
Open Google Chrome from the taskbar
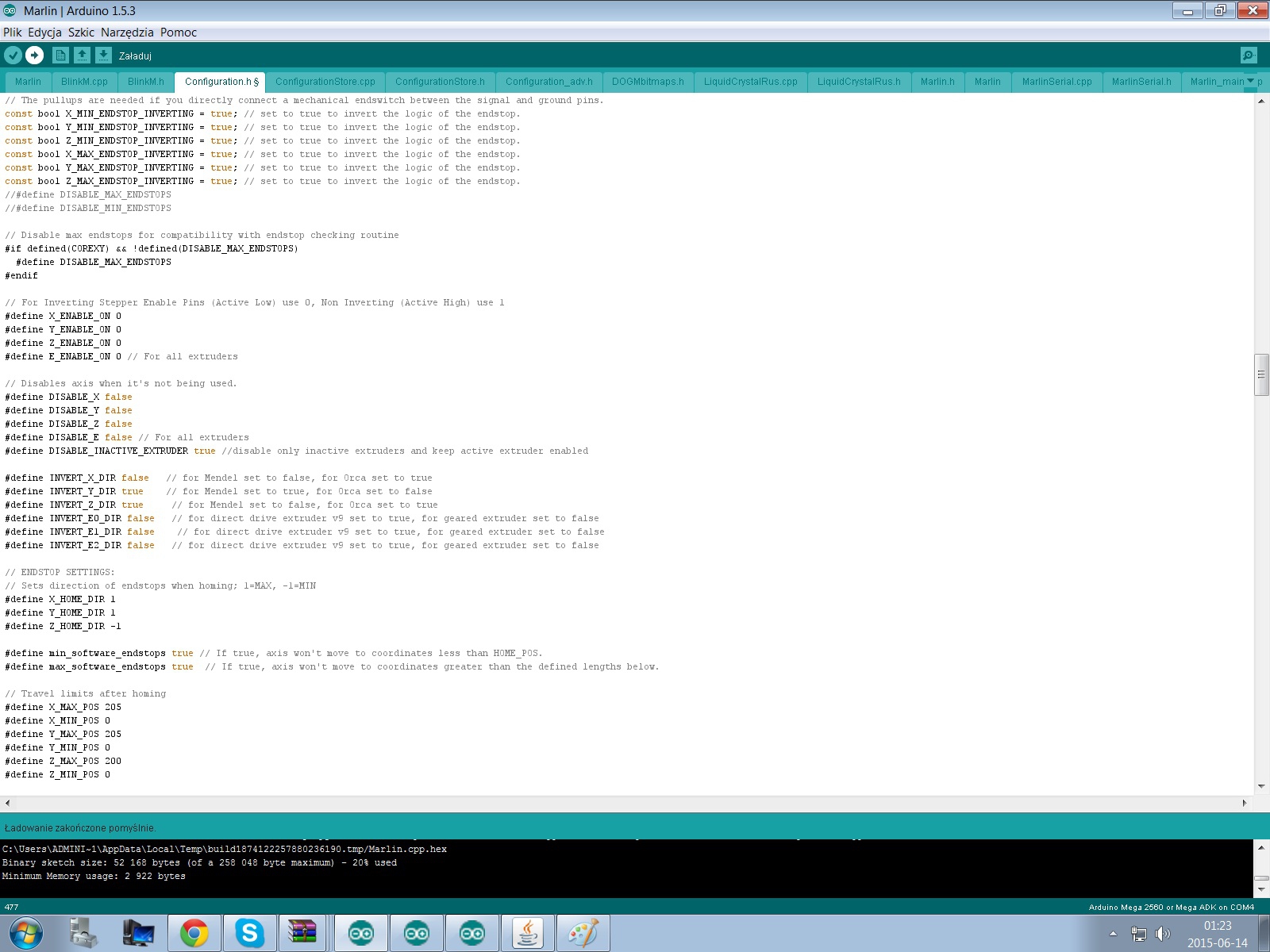pos(194,933)
